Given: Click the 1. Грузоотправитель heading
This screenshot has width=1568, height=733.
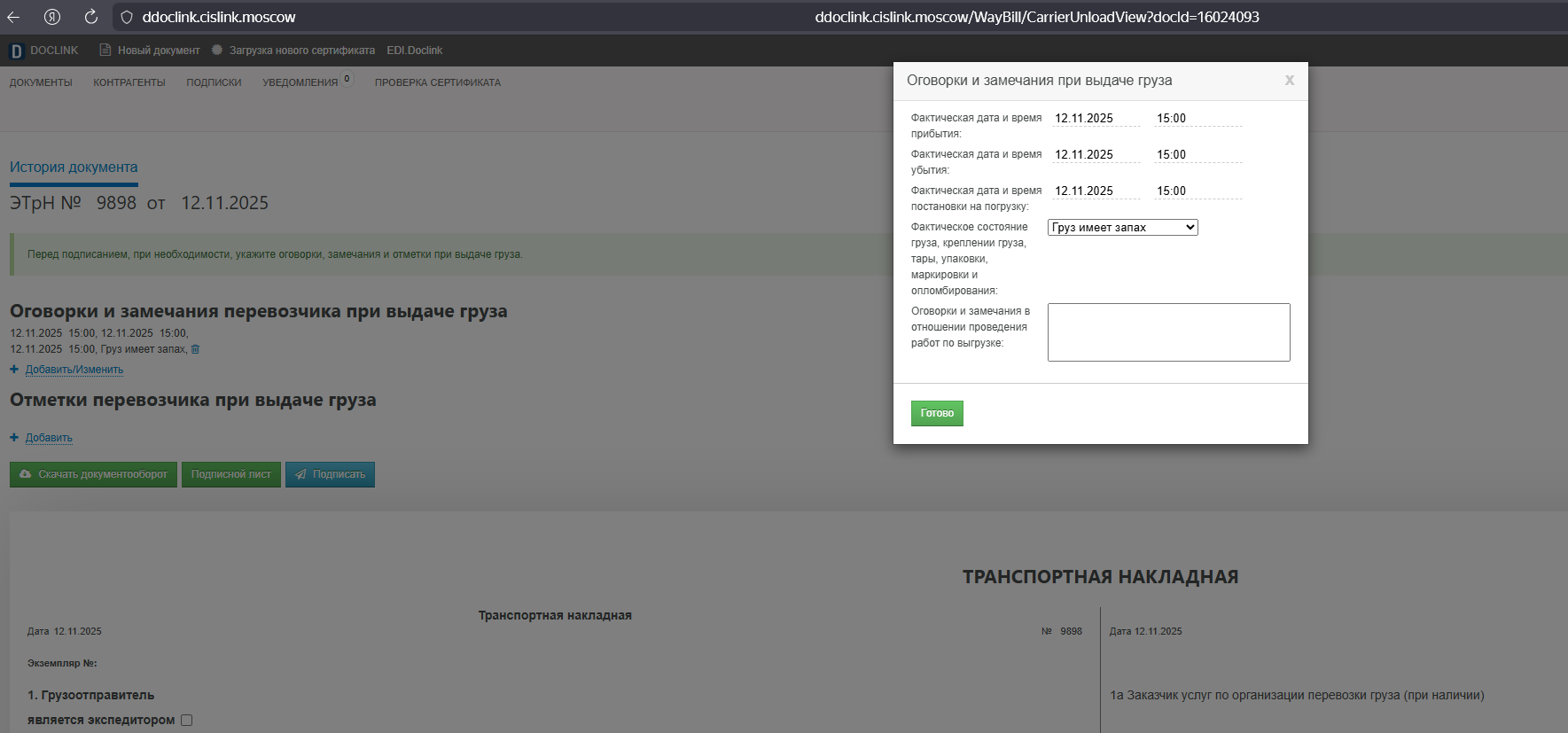Looking at the screenshot, I should 90,695.
